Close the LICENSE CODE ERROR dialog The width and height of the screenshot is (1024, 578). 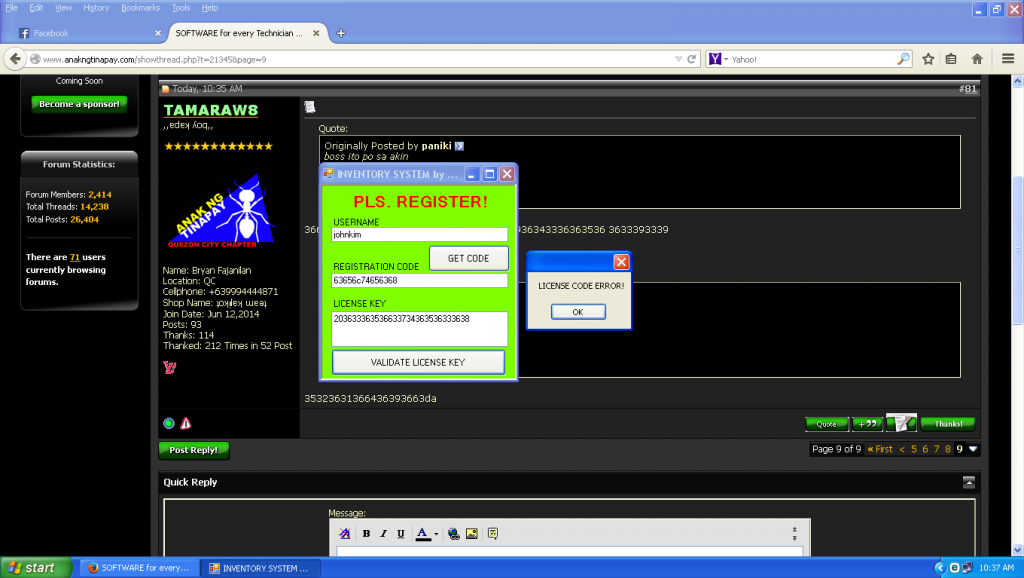(x=621, y=262)
